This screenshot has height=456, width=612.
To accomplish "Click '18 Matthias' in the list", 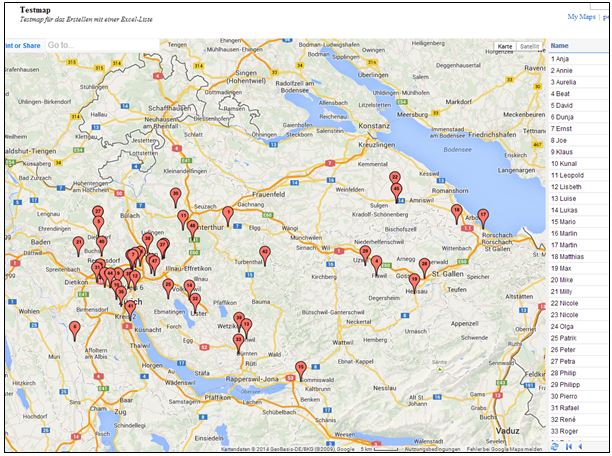I will tap(579, 256).
